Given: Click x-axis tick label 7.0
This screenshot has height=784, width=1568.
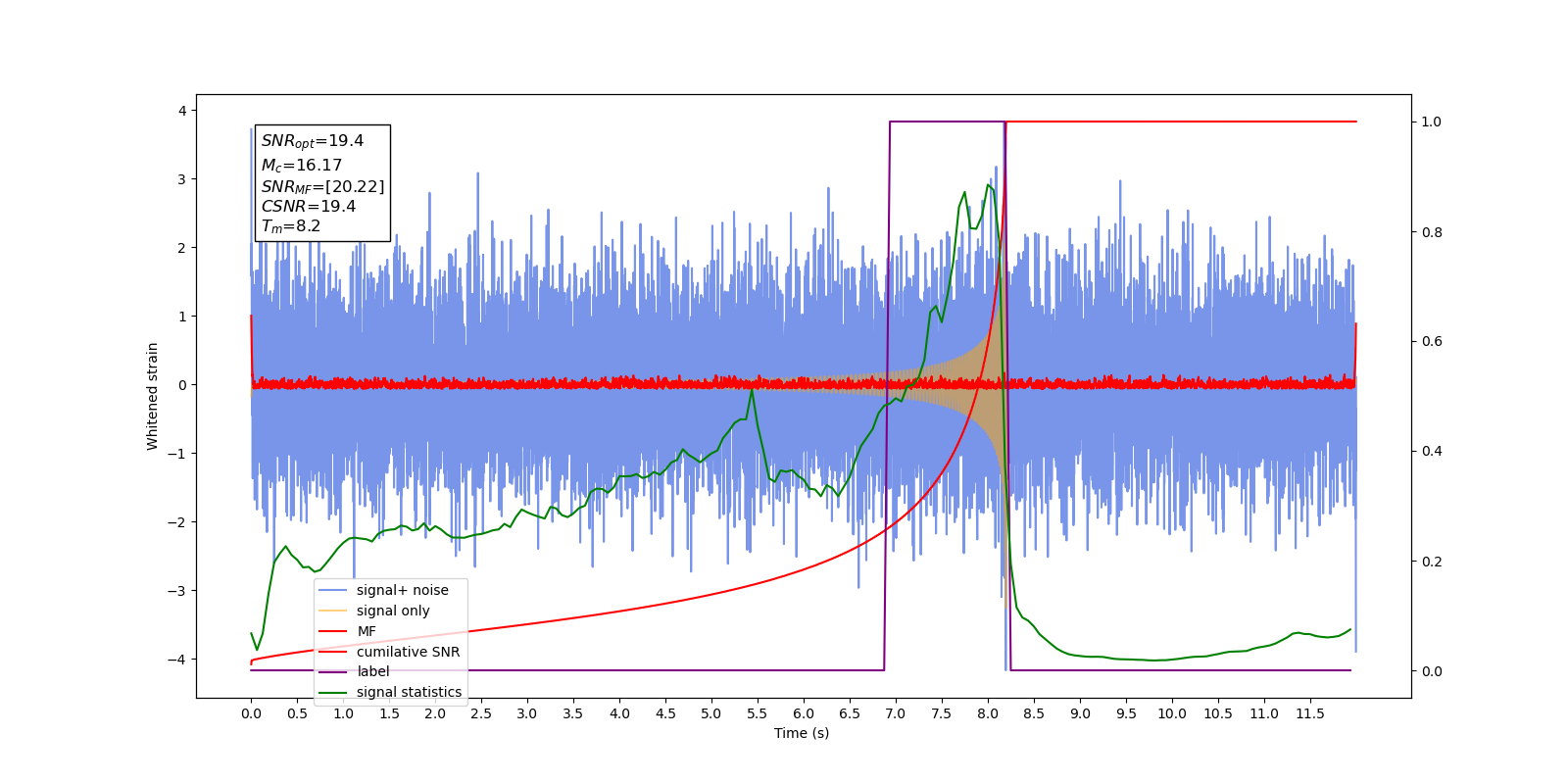Looking at the screenshot, I should (896, 713).
